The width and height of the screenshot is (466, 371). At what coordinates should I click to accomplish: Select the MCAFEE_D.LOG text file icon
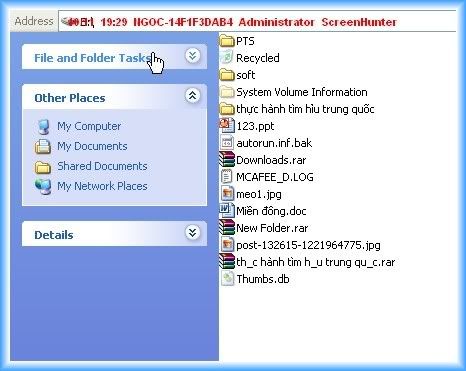pos(227,177)
